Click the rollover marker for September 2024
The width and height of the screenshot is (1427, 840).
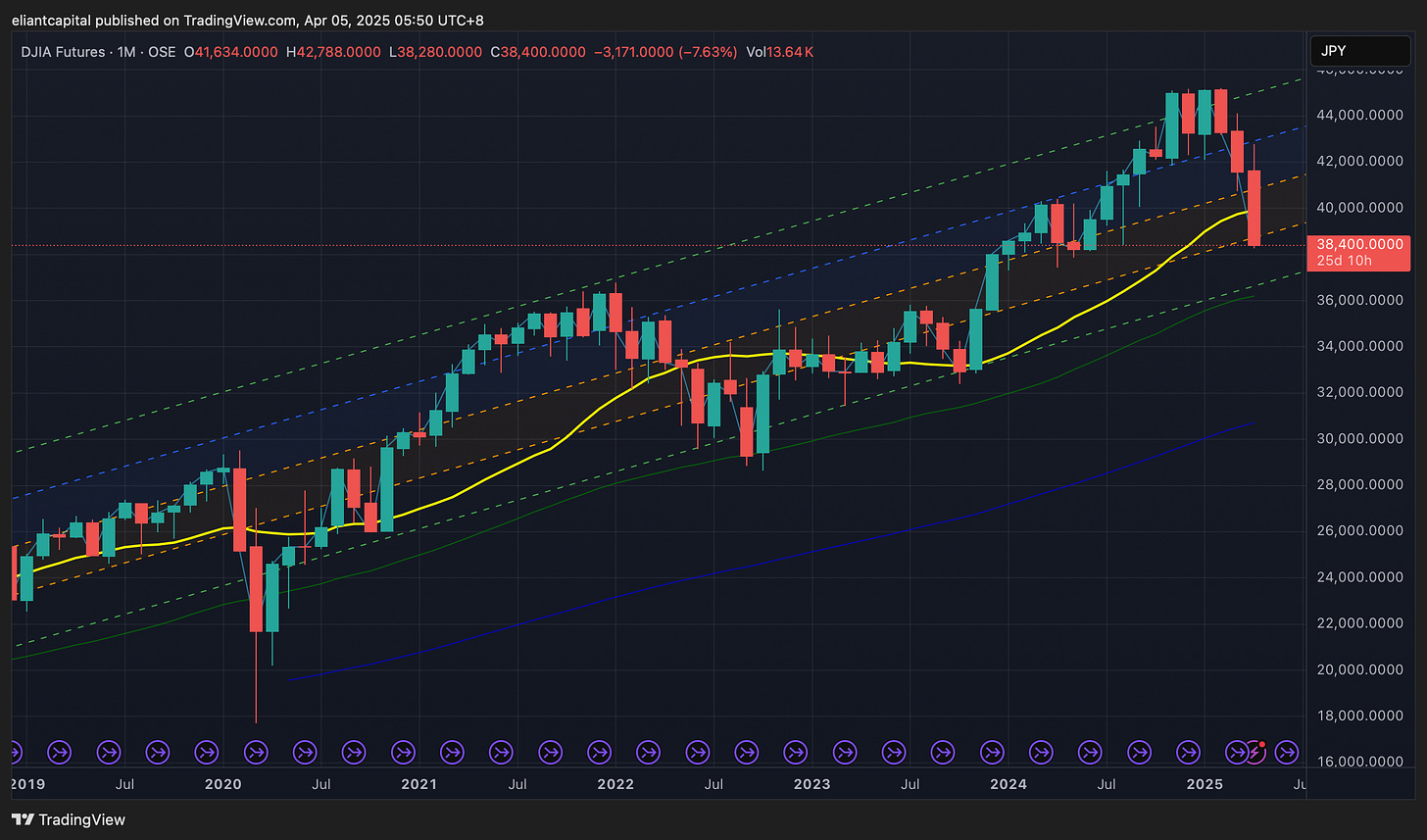tap(1138, 753)
